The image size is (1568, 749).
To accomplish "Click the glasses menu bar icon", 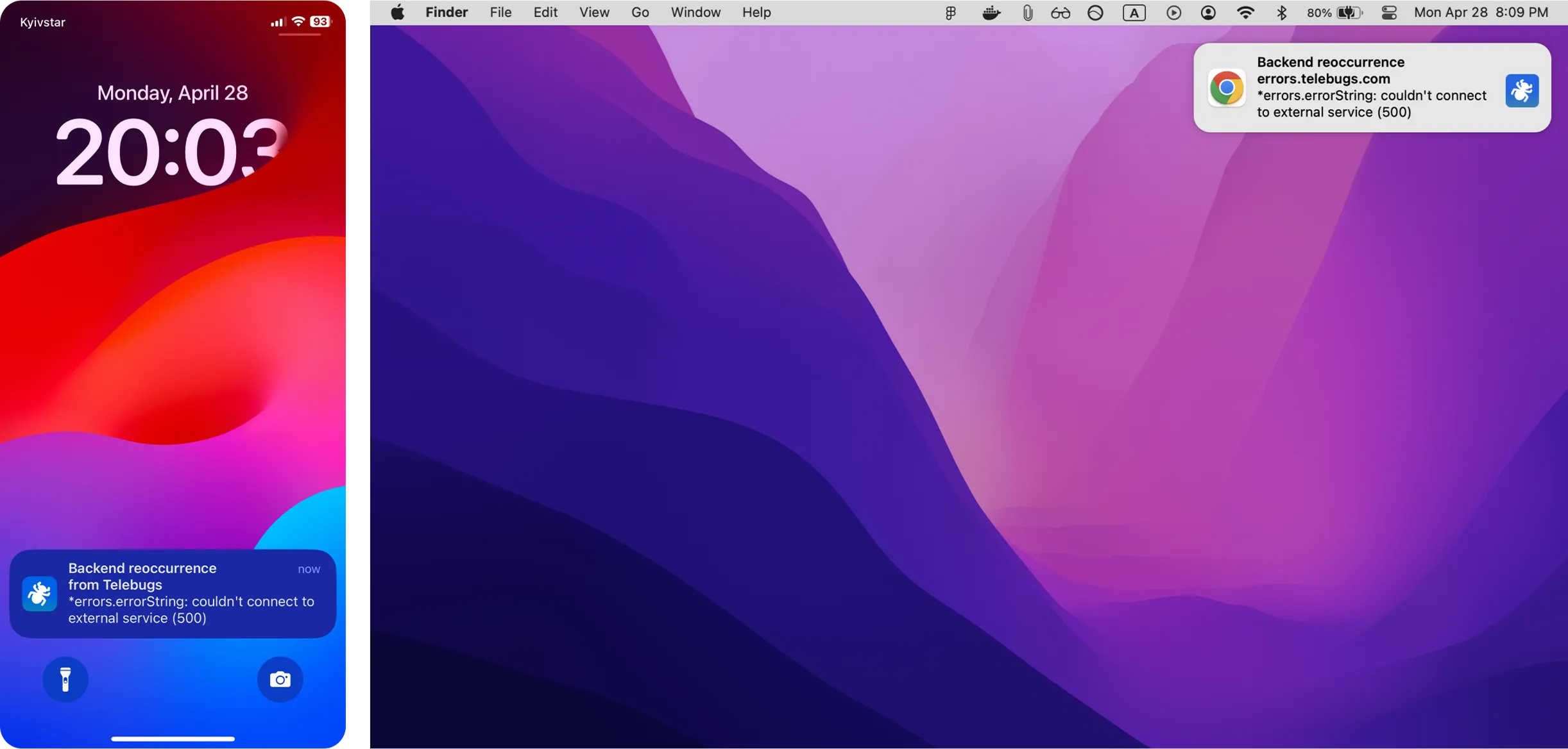I will tap(1060, 13).
